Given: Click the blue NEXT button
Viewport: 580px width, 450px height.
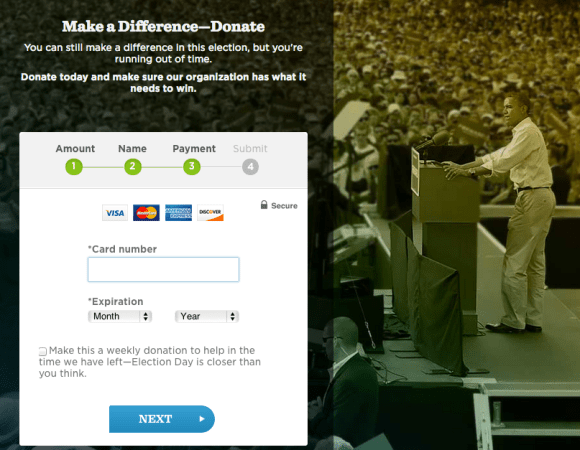Looking at the screenshot, I should [x=162, y=419].
